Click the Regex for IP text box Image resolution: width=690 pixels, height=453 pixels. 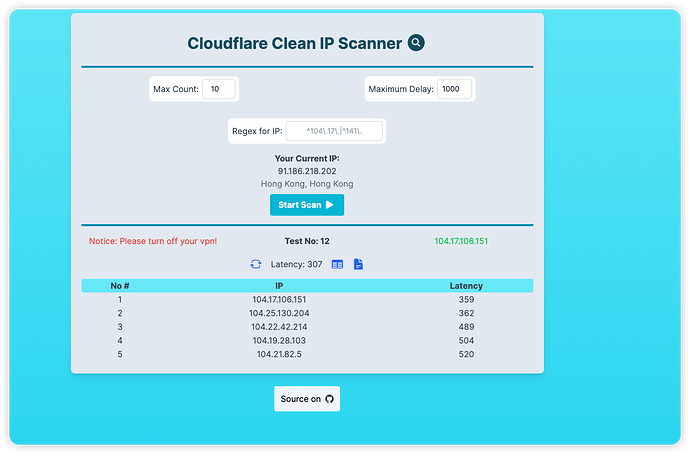point(334,131)
